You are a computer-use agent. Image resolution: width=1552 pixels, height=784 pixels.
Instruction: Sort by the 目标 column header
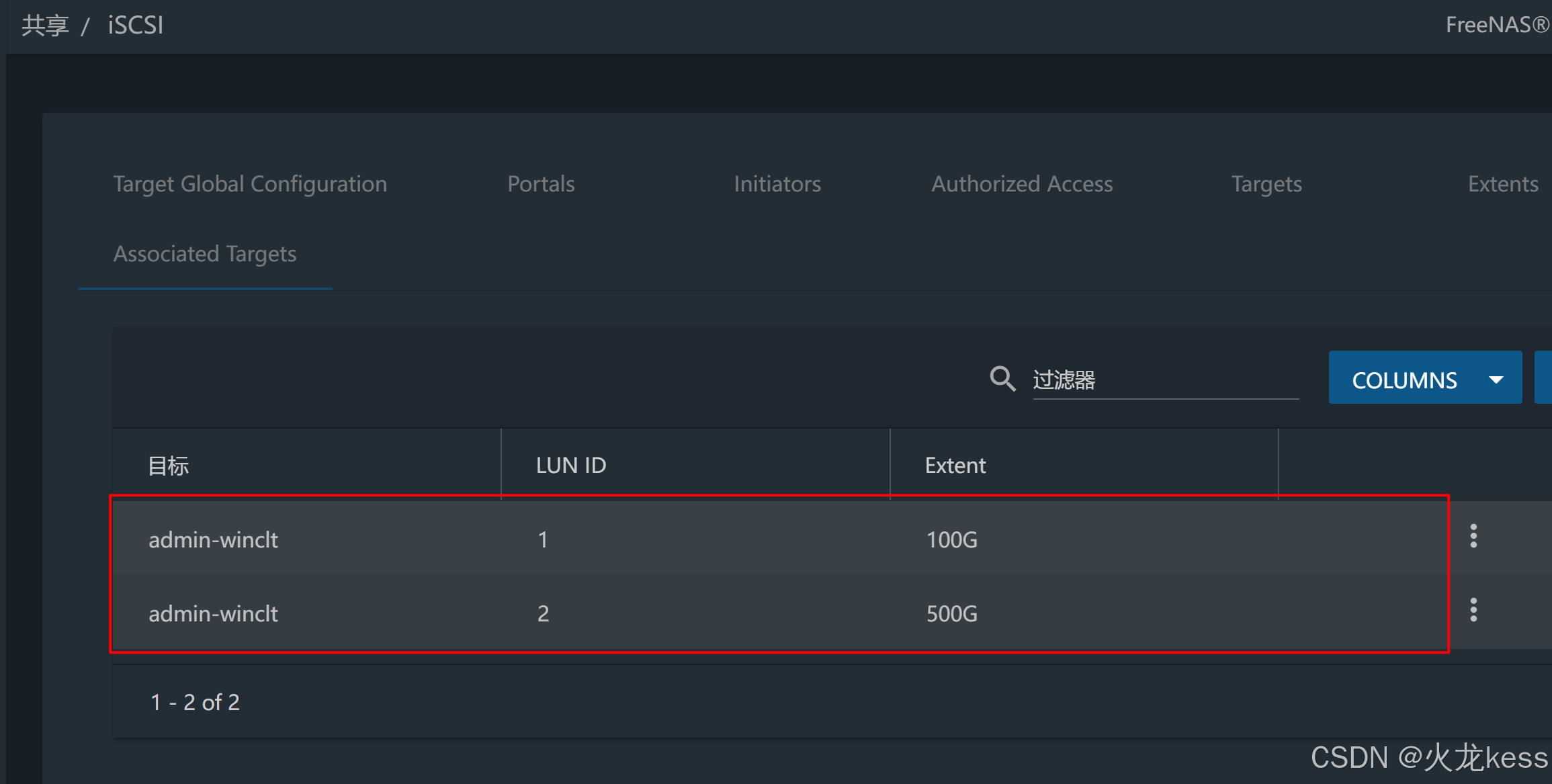[x=169, y=466]
